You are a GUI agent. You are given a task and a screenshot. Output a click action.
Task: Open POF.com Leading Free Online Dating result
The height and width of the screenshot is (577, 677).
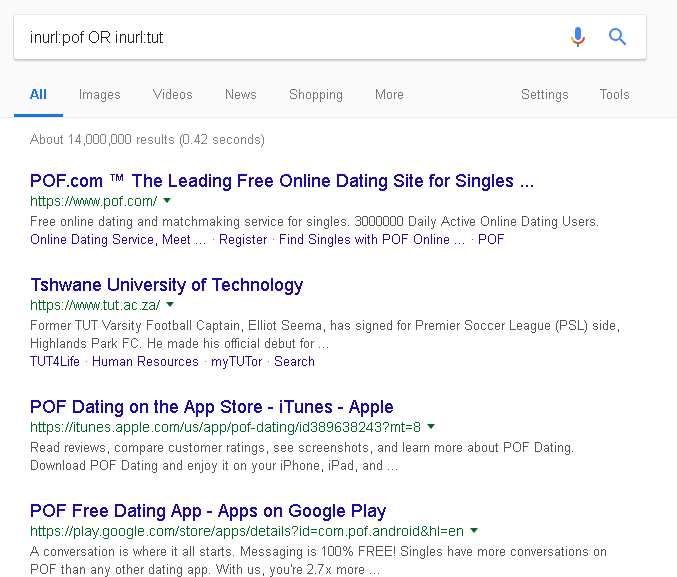tap(282, 181)
